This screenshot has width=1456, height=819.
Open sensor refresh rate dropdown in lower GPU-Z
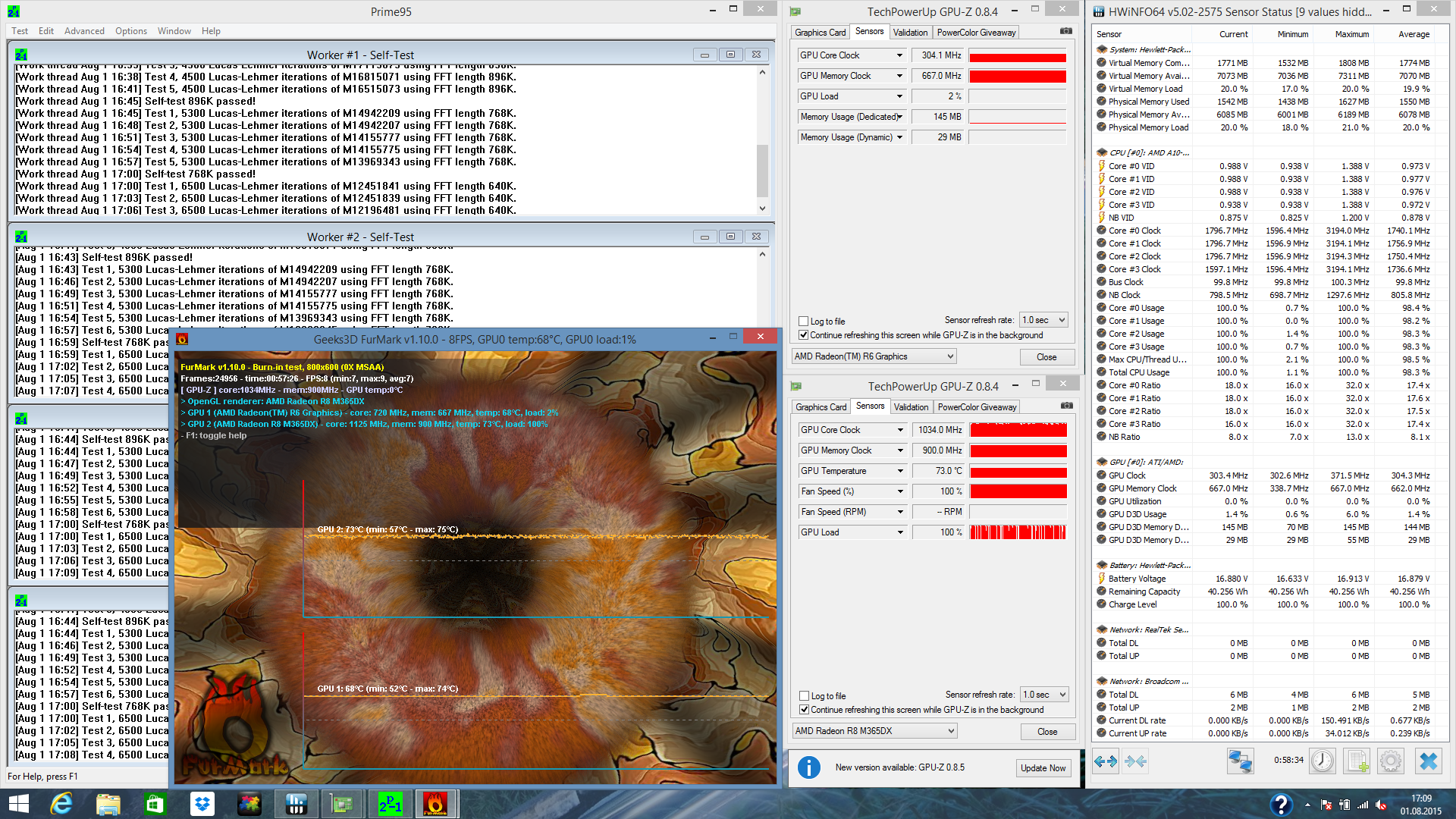pos(1044,695)
